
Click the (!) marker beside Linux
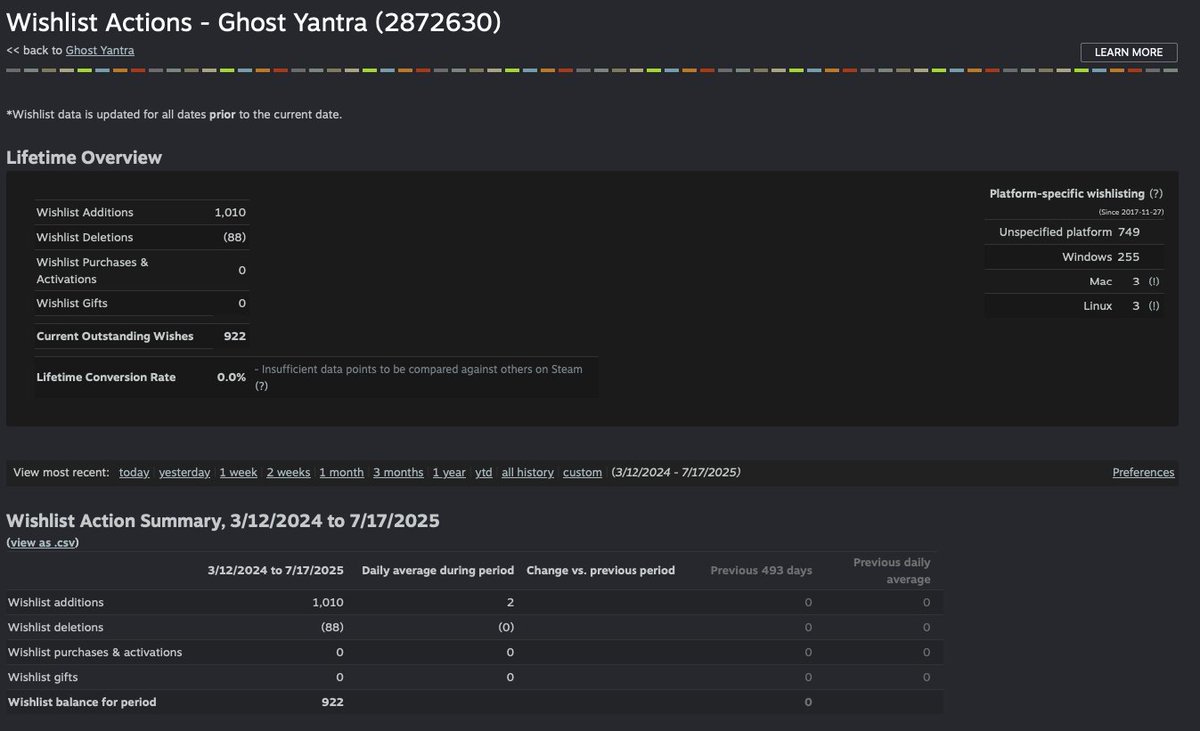pyautogui.click(x=1154, y=306)
